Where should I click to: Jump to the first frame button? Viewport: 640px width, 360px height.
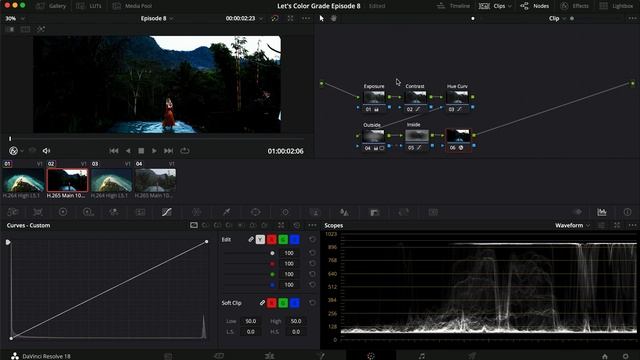(x=114, y=151)
